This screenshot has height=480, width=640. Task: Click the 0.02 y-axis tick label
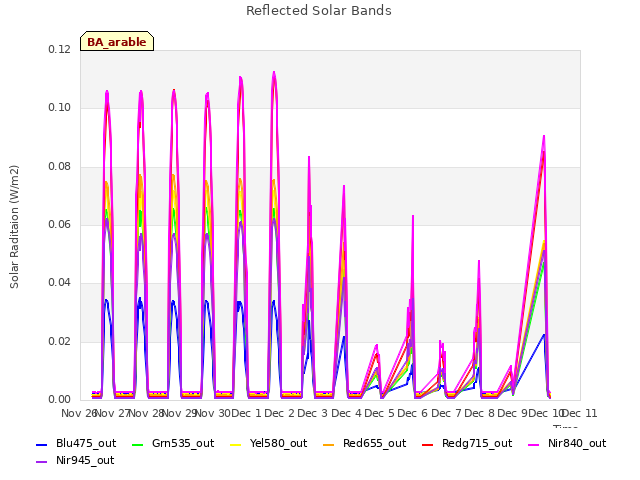[60, 341]
